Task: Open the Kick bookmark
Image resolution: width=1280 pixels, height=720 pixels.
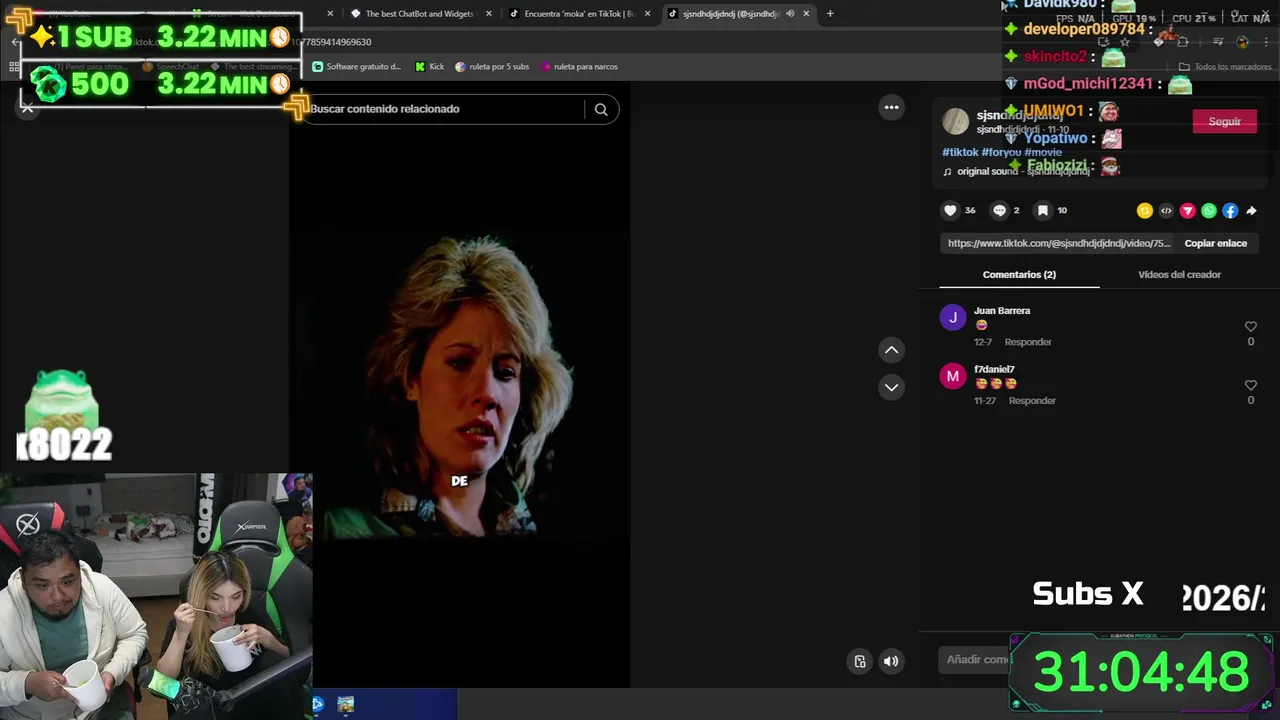Action: point(430,67)
